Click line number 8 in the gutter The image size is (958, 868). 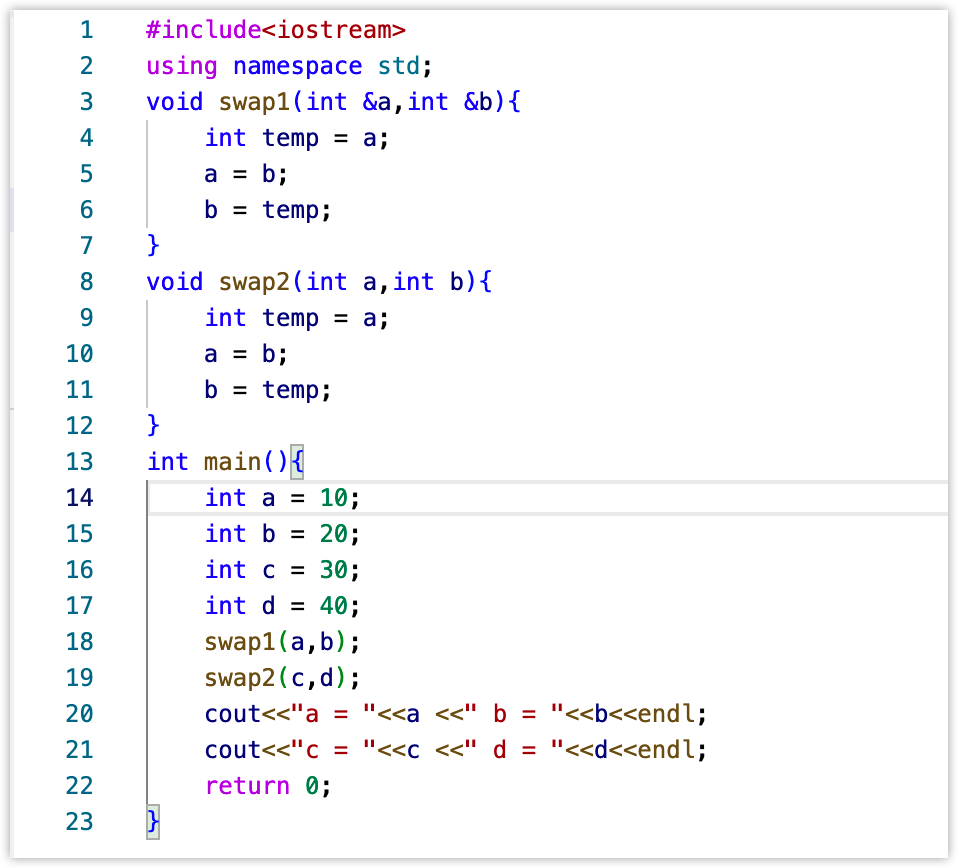[x=87, y=282]
